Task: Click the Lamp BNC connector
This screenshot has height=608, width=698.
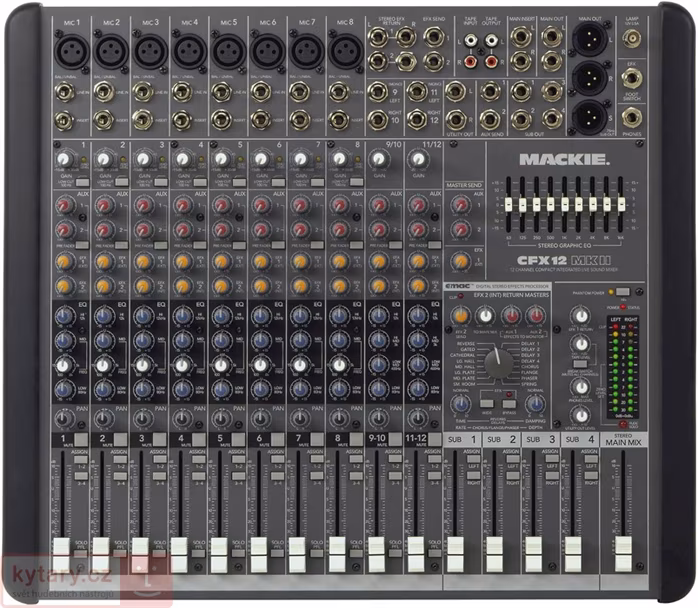Action: coord(631,39)
